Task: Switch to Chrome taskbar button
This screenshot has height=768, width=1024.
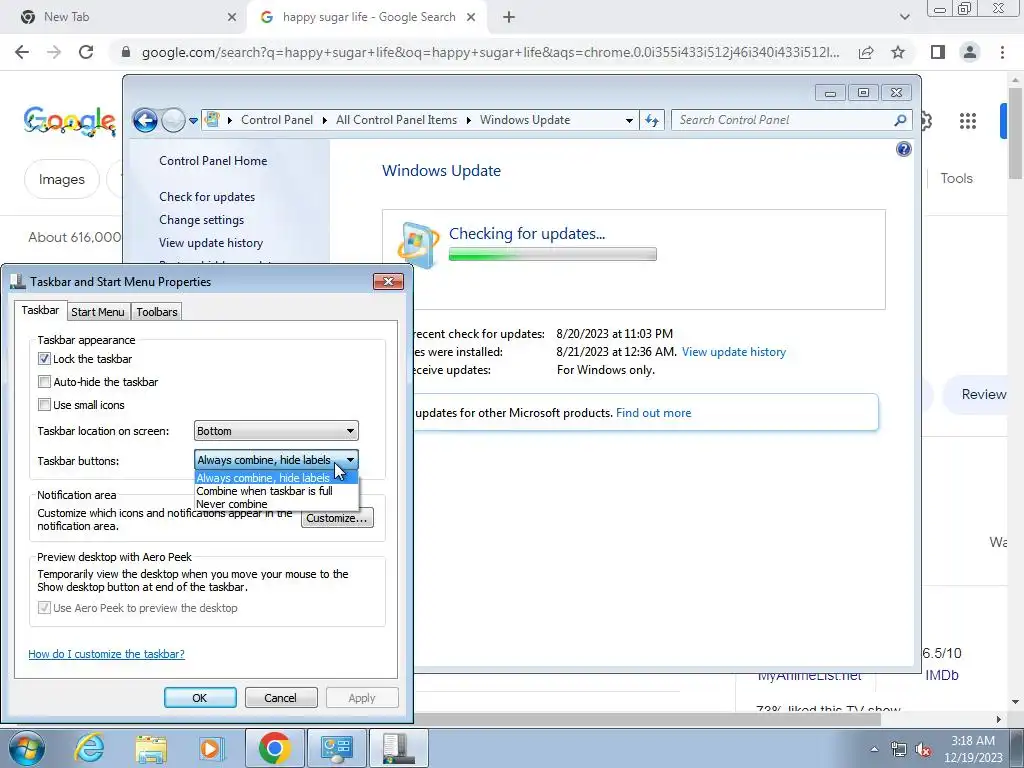Action: pos(274,748)
